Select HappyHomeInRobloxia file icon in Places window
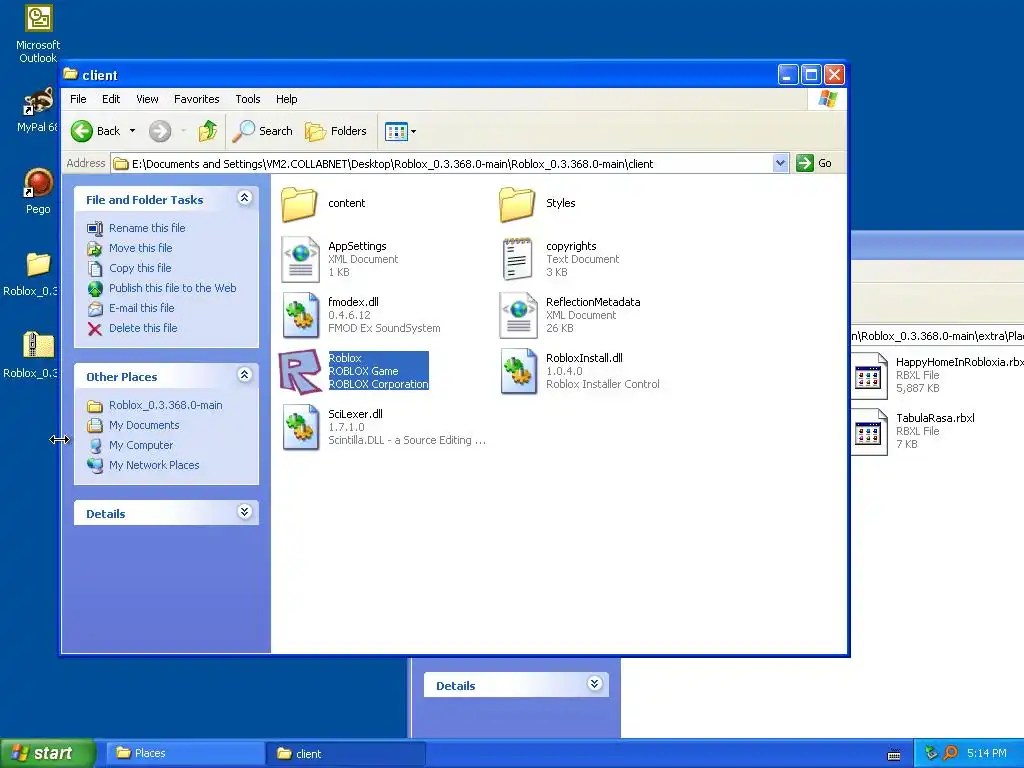 click(869, 376)
